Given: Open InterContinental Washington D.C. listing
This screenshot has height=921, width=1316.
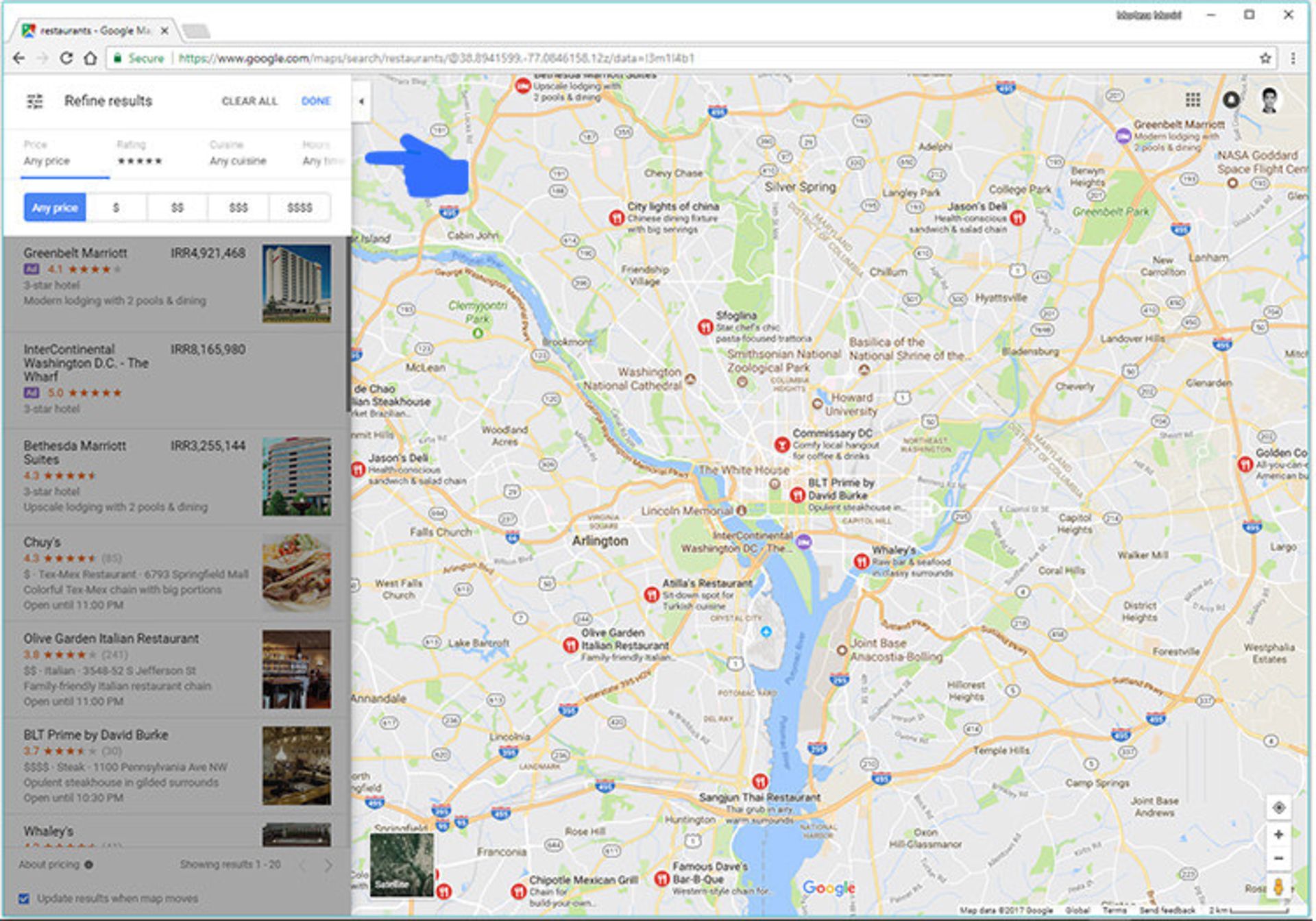Looking at the screenshot, I should [175, 381].
